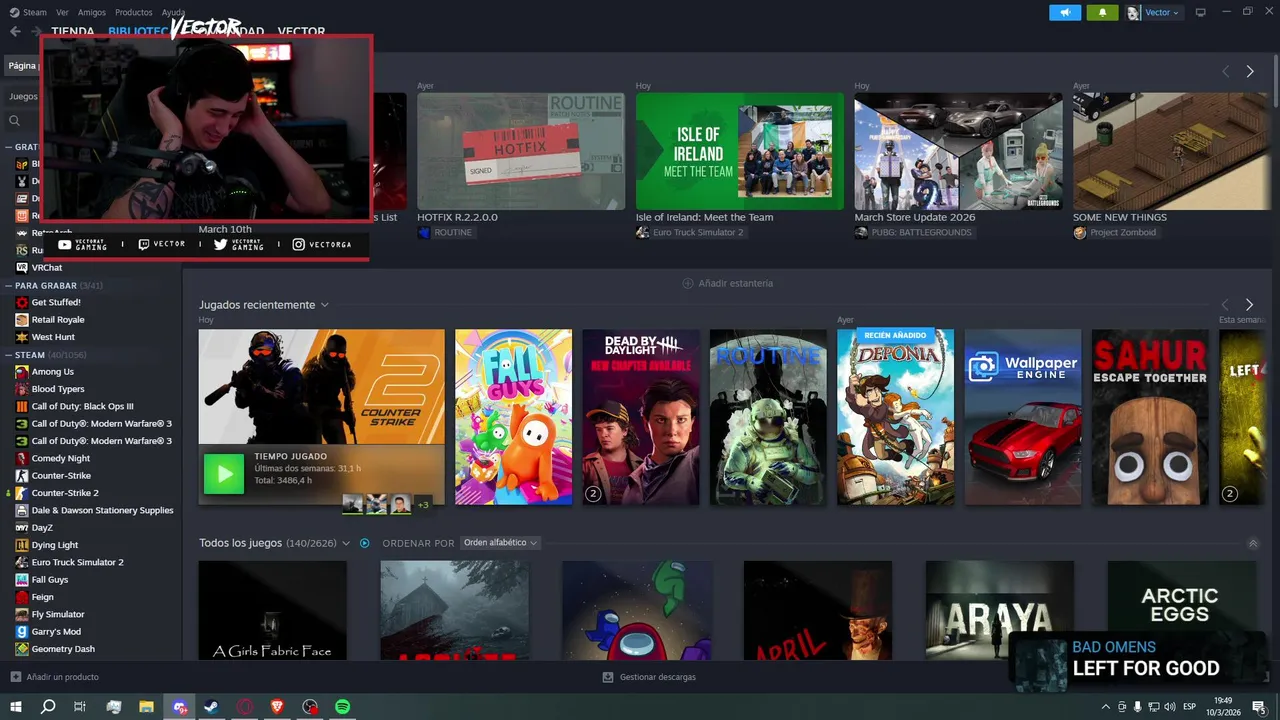The width and height of the screenshot is (1280, 720).
Task: Collapse the Todos los juegos shelf
Action: click(1253, 543)
